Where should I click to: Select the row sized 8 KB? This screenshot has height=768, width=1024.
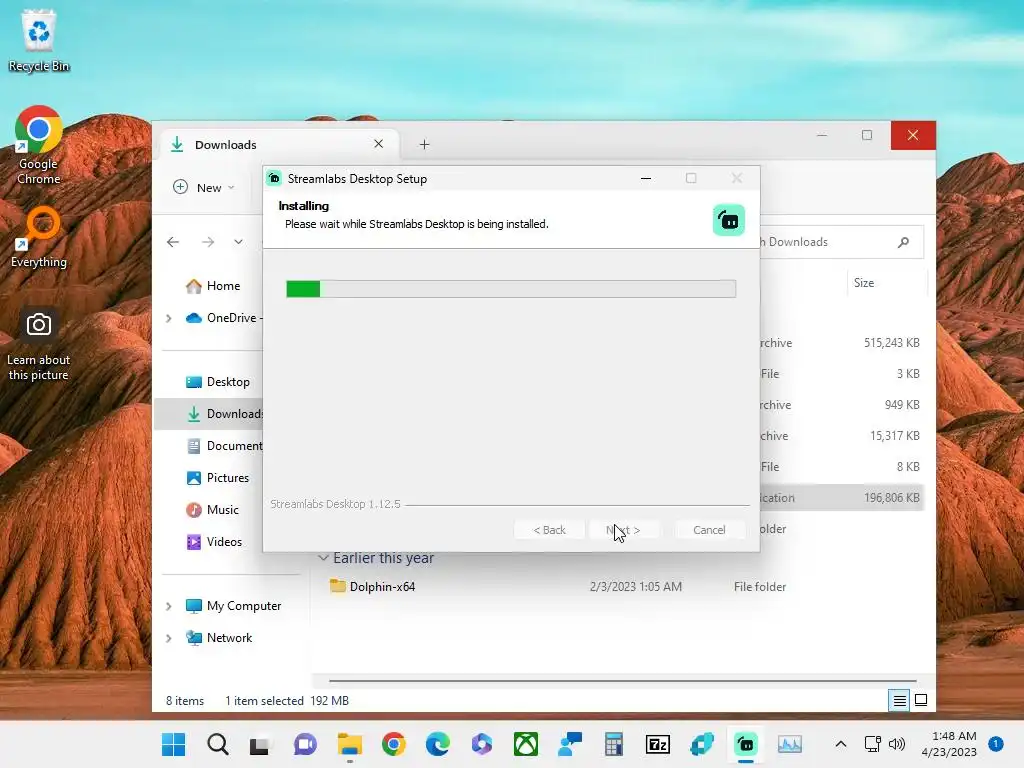pyautogui.click(x=841, y=467)
